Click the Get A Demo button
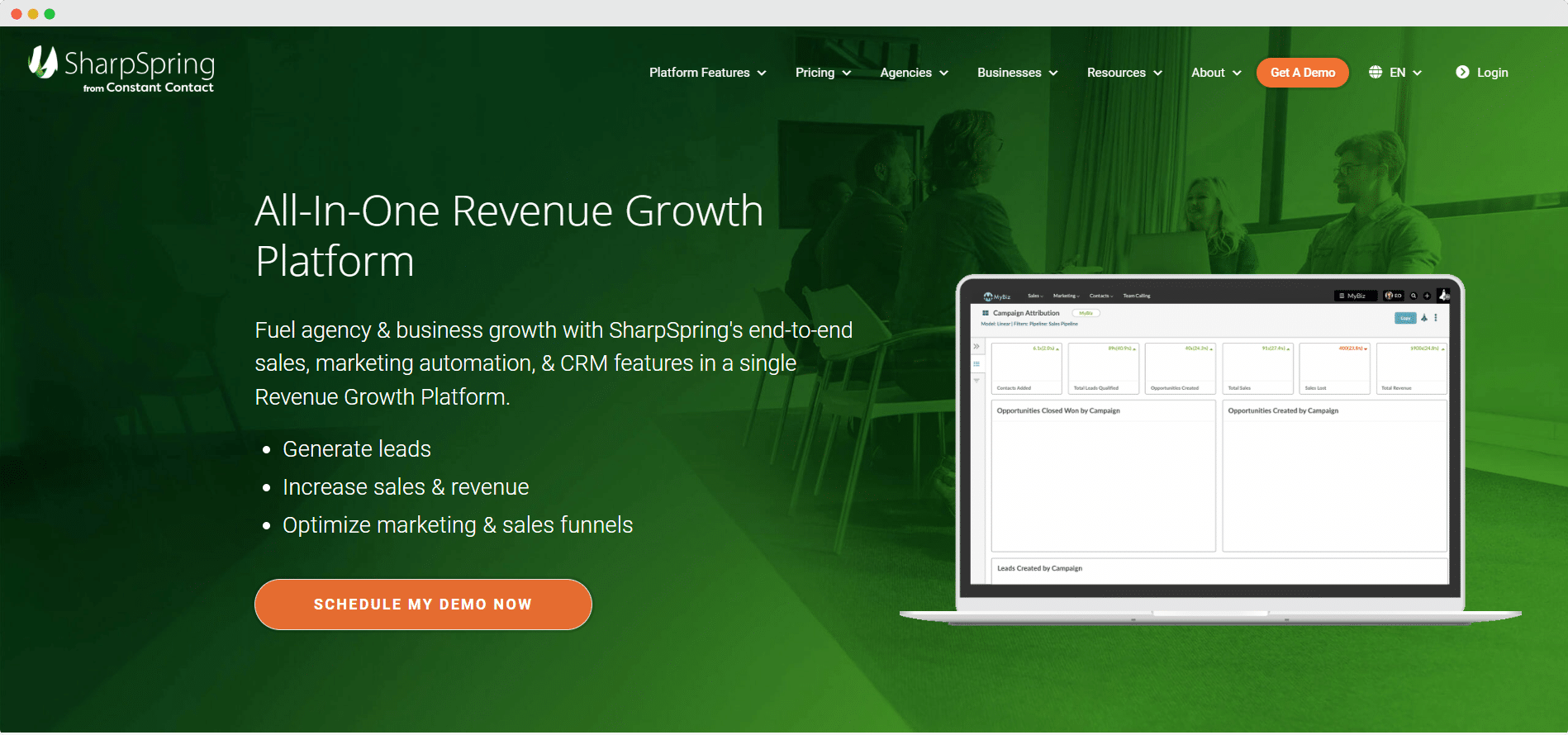Screen dimensions: 1568x735 click(x=1303, y=73)
